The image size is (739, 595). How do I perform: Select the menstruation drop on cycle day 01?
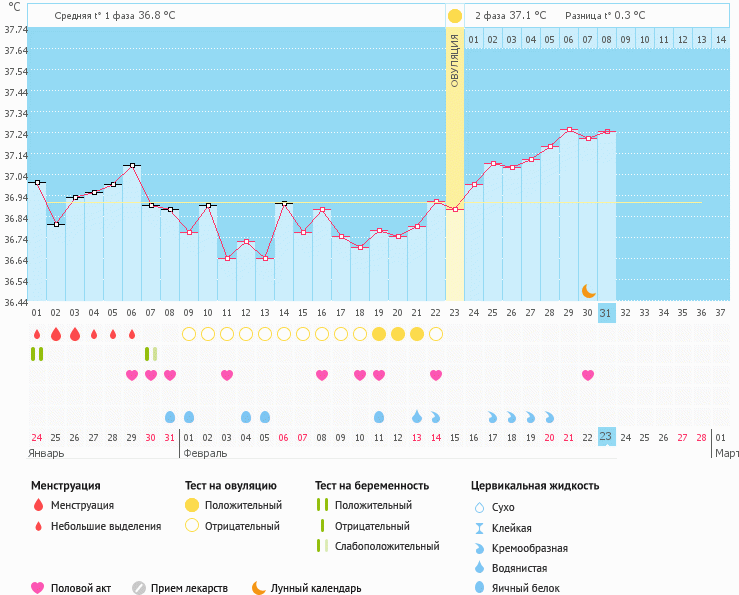coord(37,334)
